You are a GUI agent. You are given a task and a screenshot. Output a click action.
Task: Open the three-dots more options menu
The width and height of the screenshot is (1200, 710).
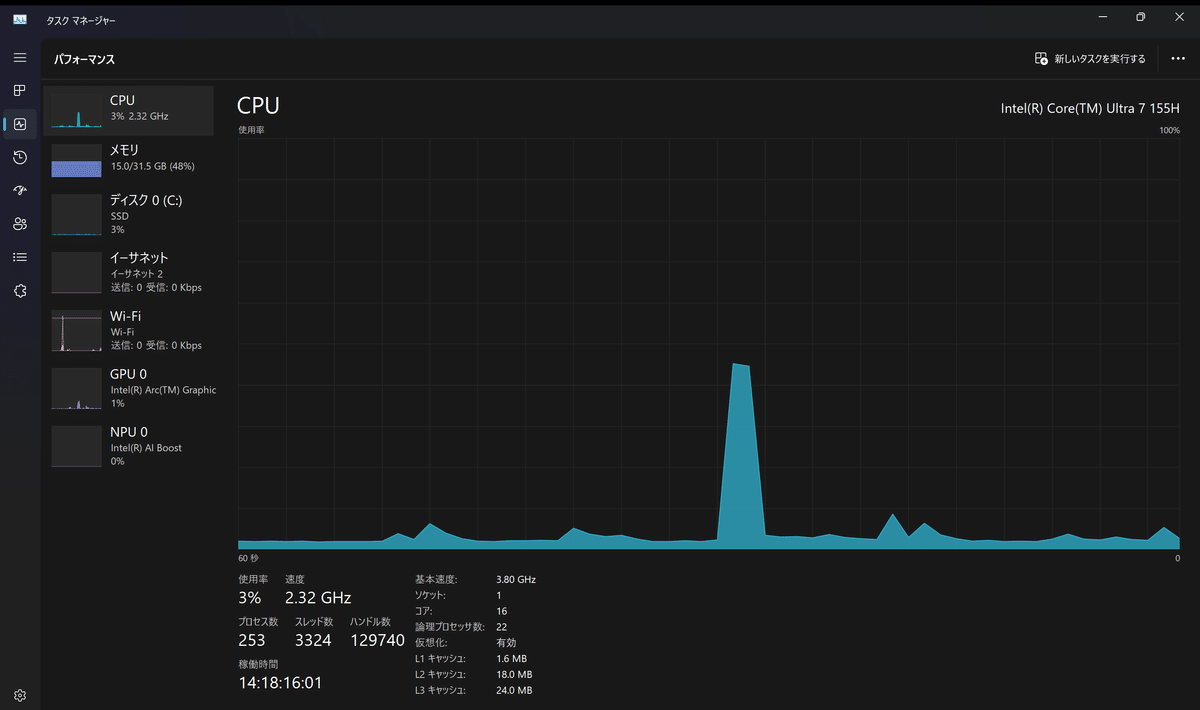click(x=1178, y=59)
